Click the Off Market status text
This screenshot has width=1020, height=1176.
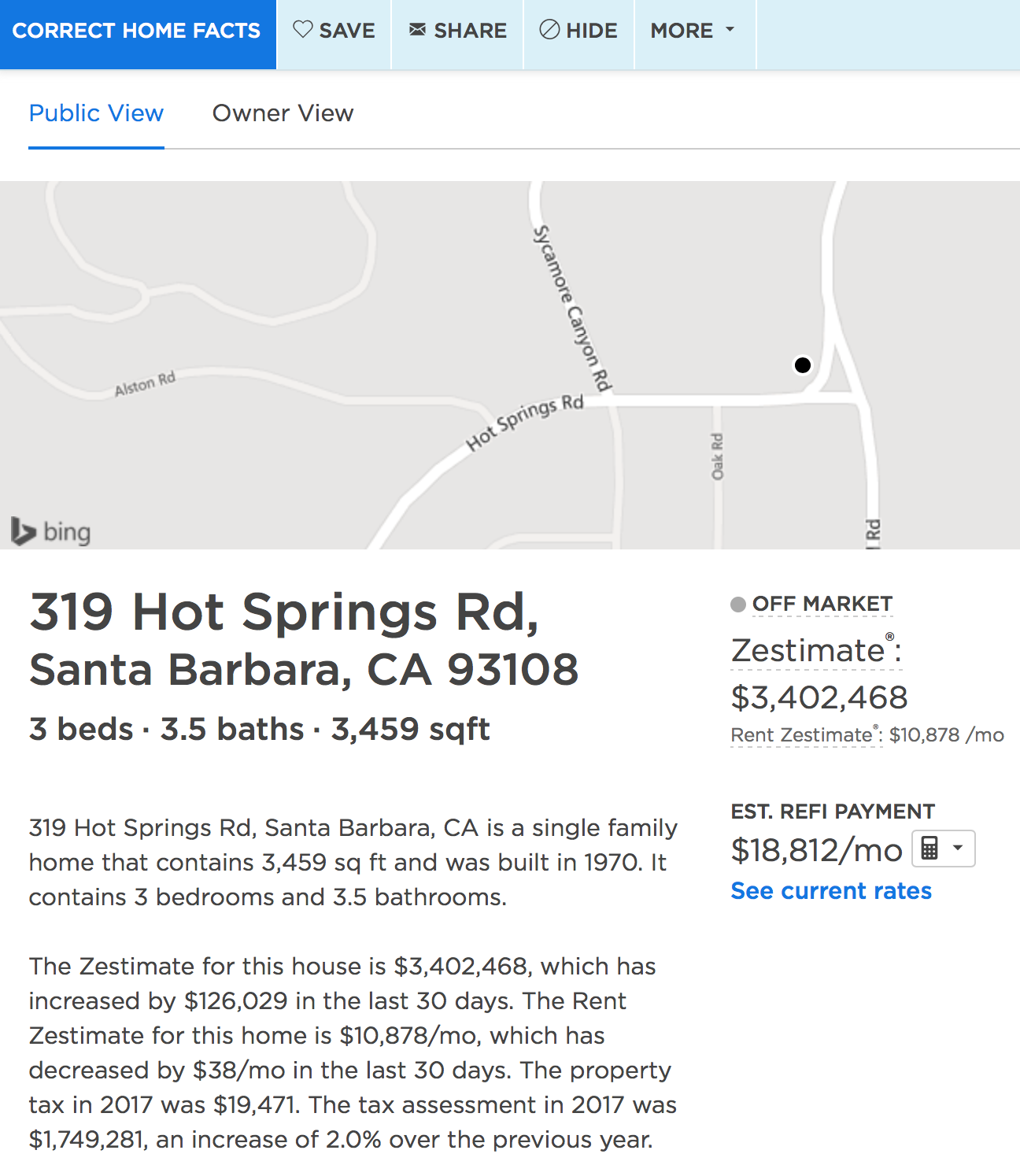tap(822, 604)
